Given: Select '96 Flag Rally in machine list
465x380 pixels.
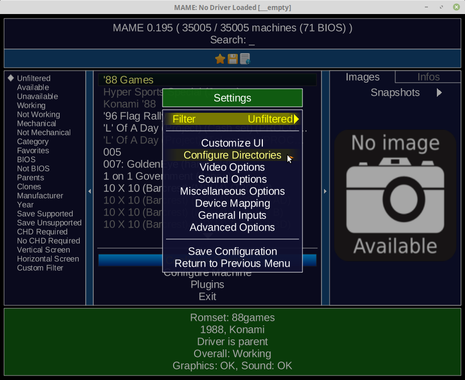Looking at the screenshot, I should click(x=132, y=116).
